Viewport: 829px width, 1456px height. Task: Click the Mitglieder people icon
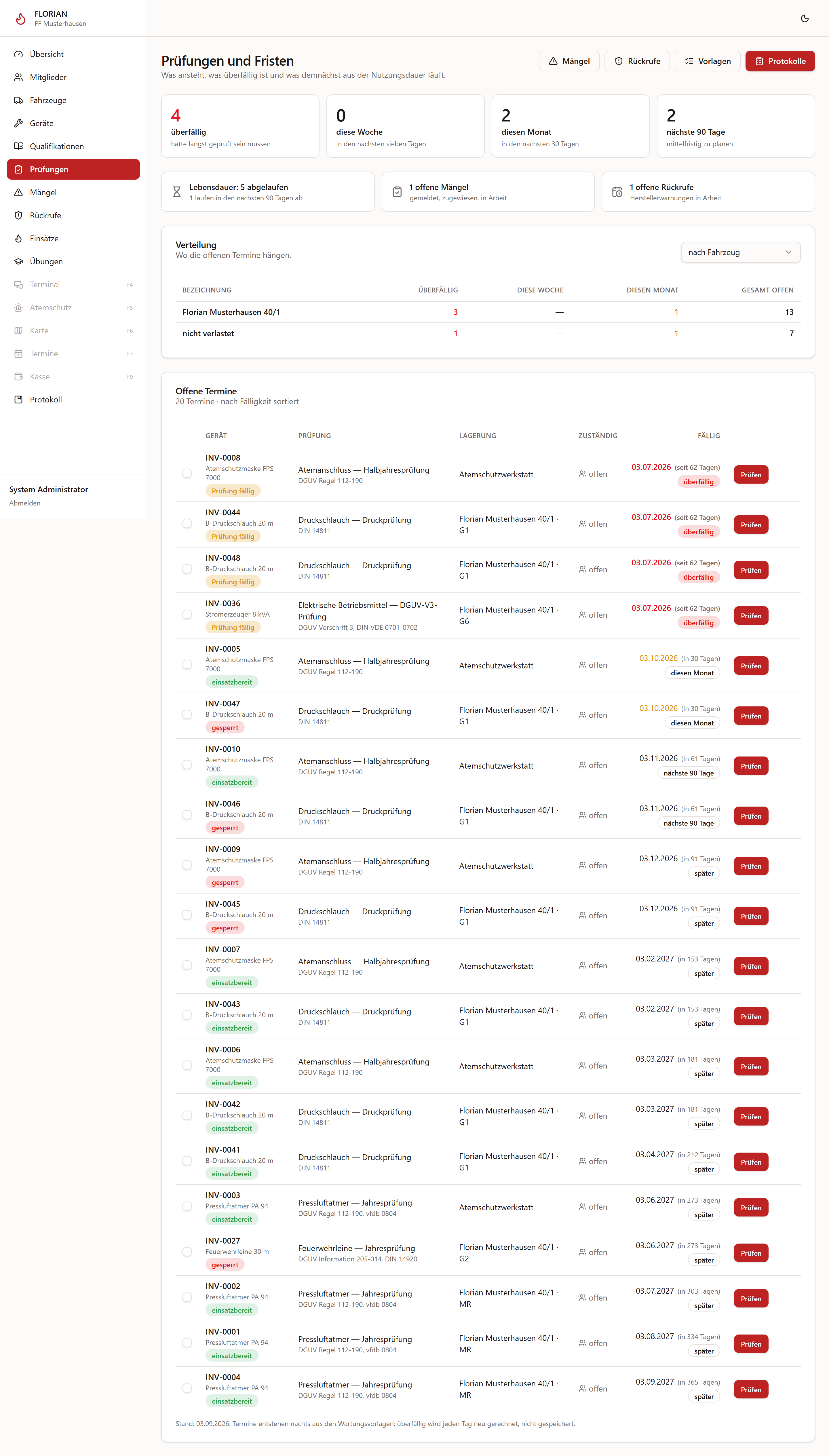(x=18, y=77)
